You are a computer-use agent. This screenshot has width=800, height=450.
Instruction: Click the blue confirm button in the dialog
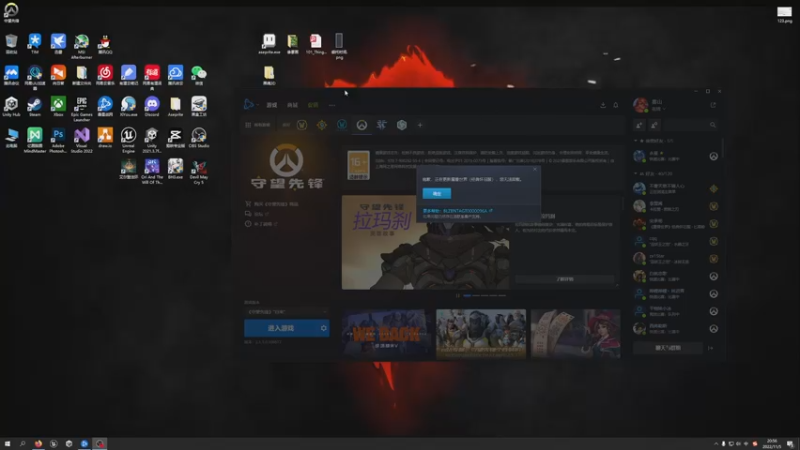(x=437, y=193)
